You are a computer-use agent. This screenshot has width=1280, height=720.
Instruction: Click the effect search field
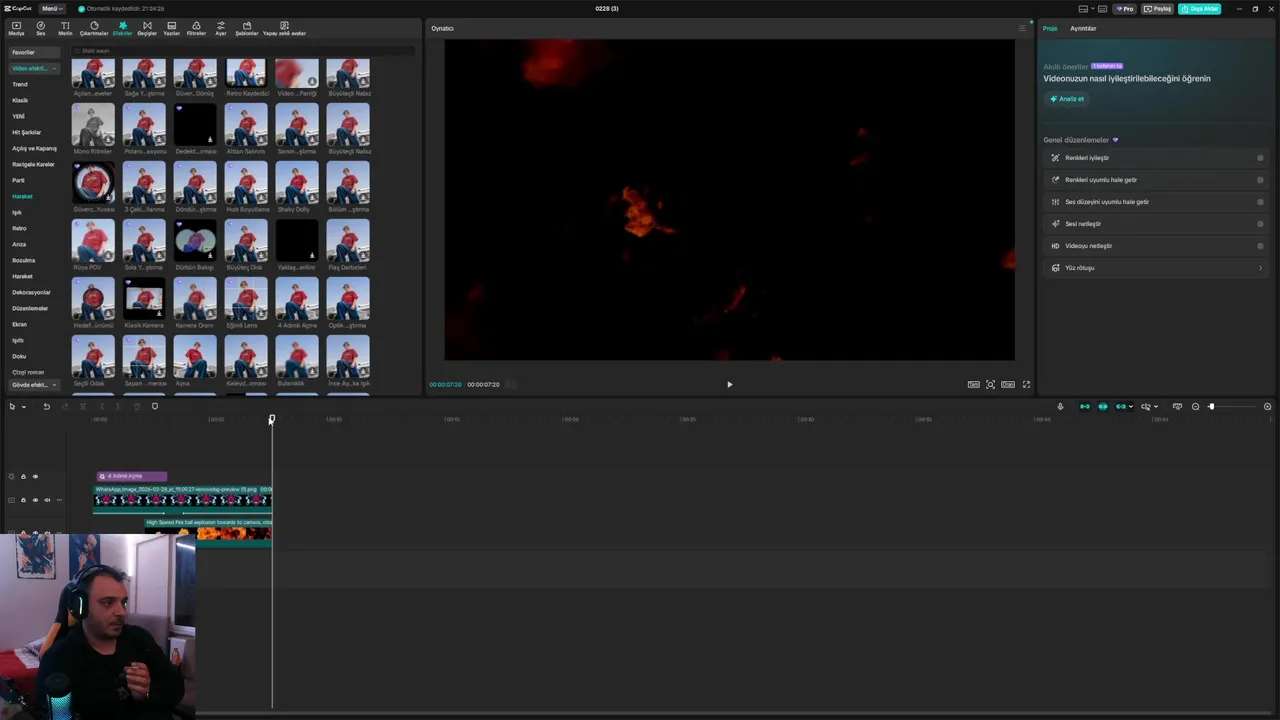point(242,51)
